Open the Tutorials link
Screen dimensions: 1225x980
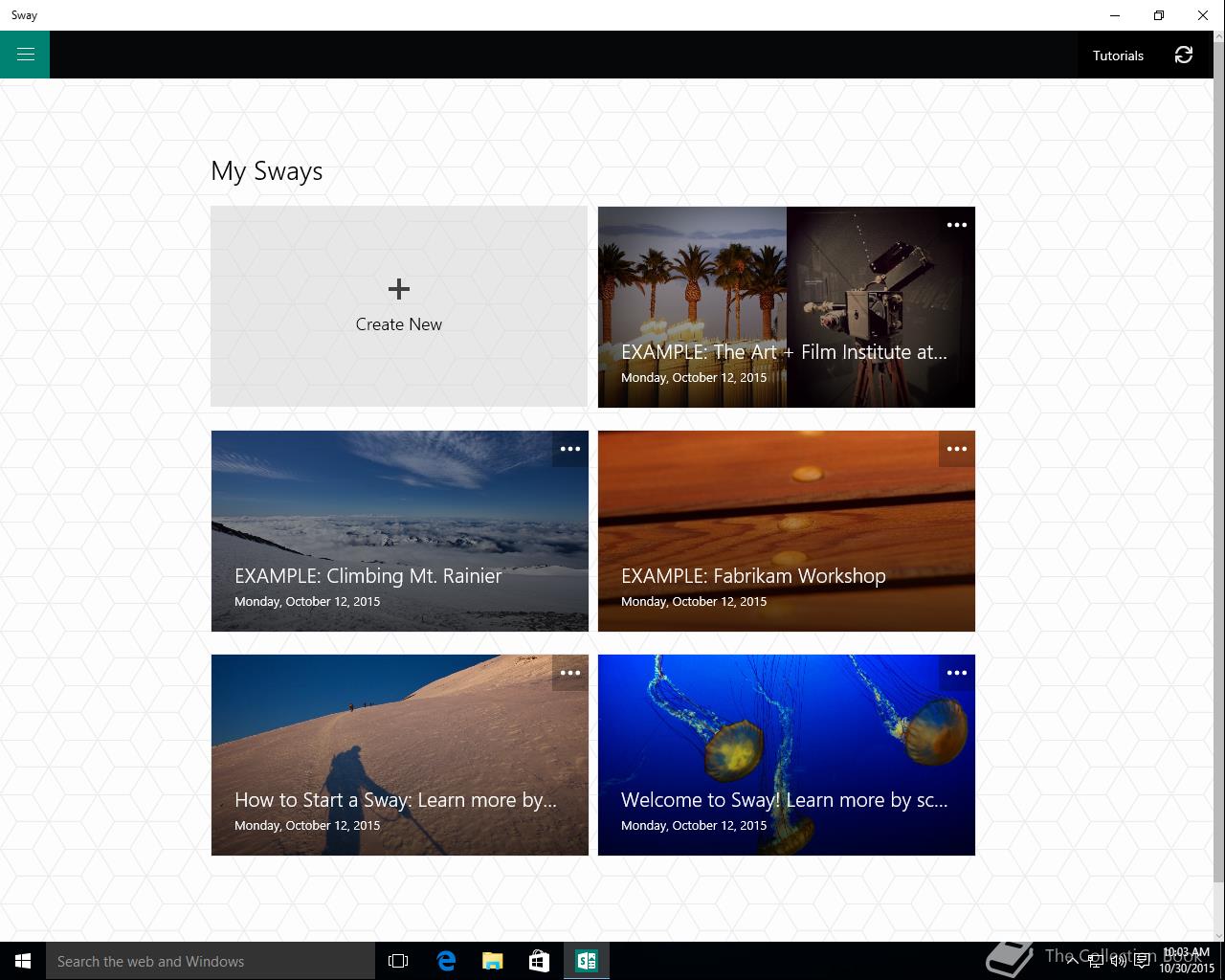pyautogui.click(x=1118, y=56)
